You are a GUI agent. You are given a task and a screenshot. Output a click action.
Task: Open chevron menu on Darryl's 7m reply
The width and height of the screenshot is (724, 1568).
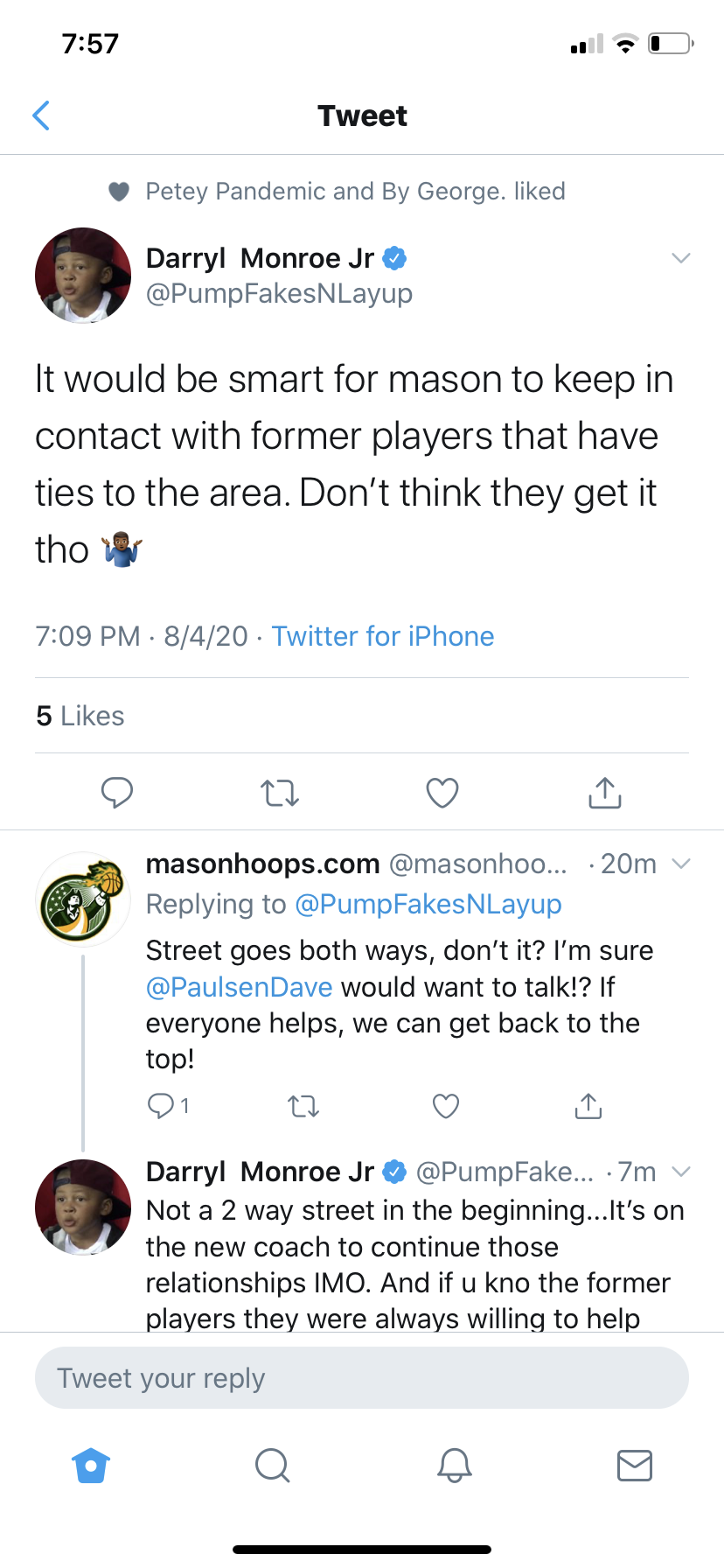coord(681,1172)
